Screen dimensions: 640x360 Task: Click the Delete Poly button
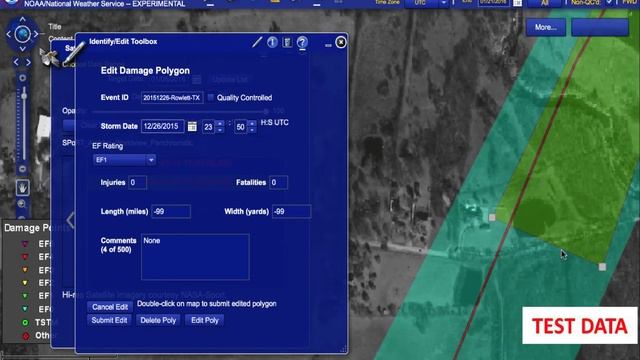point(158,320)
